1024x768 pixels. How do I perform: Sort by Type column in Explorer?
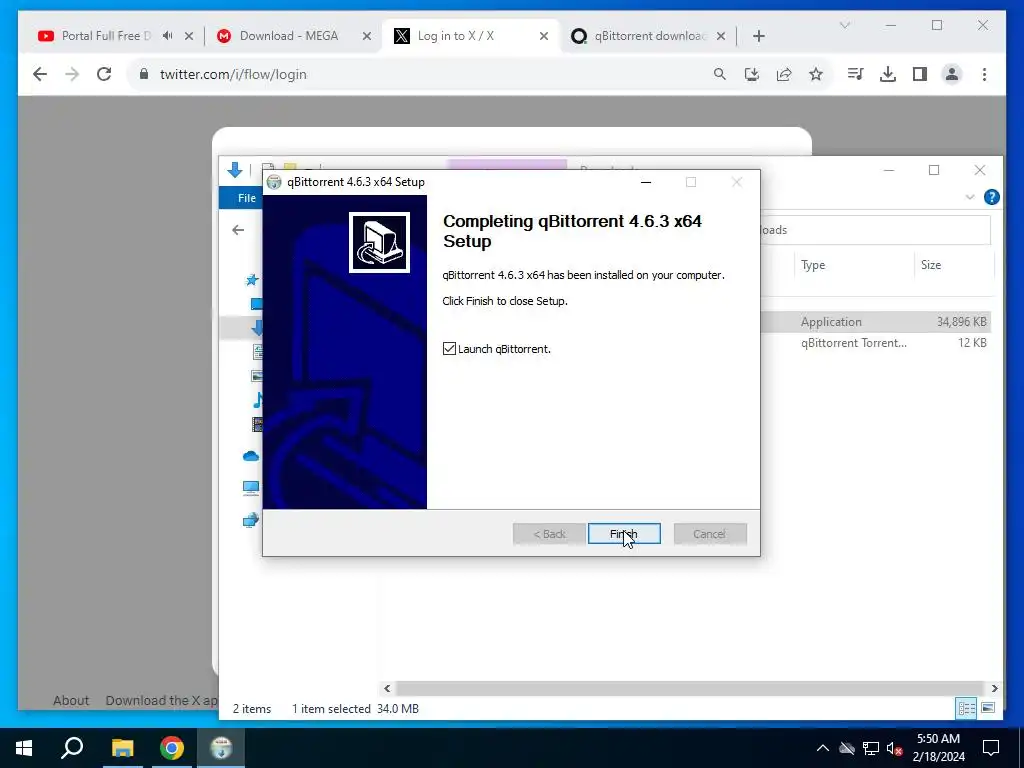click(x=853, y=264)
